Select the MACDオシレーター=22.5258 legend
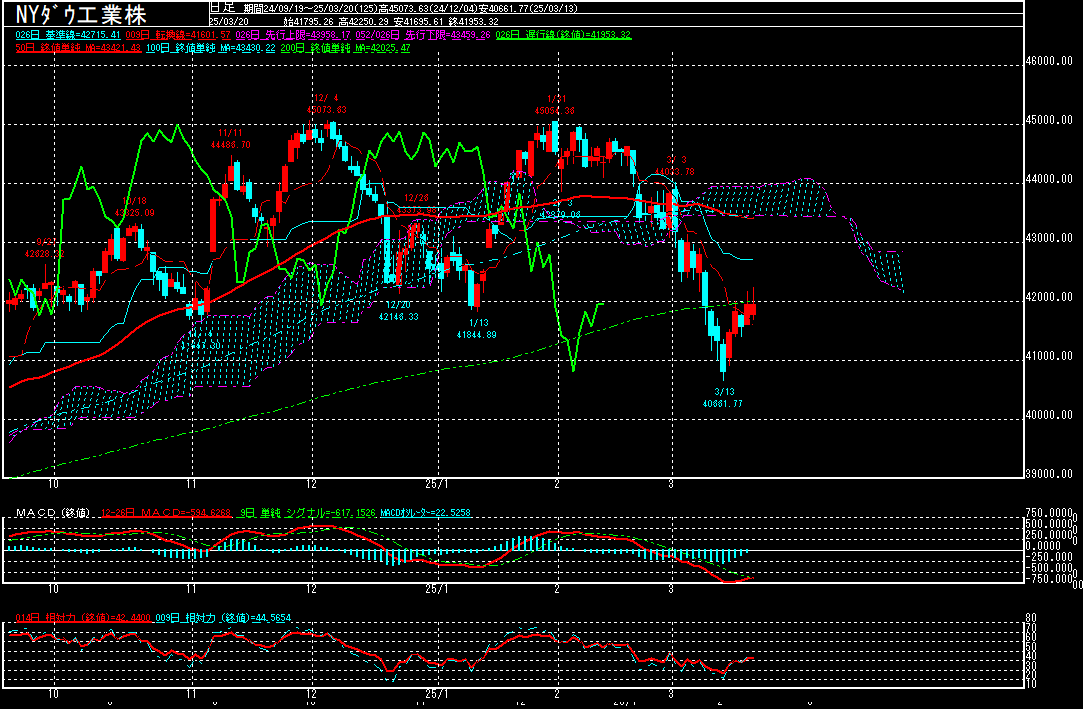The width and height of the screenshot is (1083, 709). click(425, 513)
